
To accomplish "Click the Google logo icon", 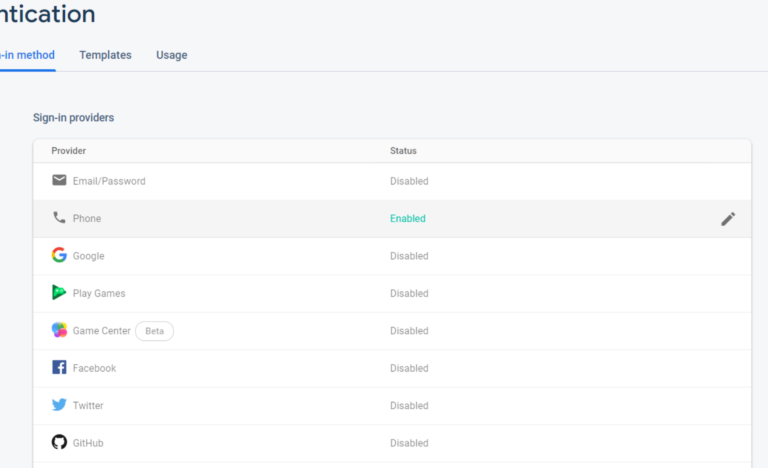I will (x=59, y=255).
